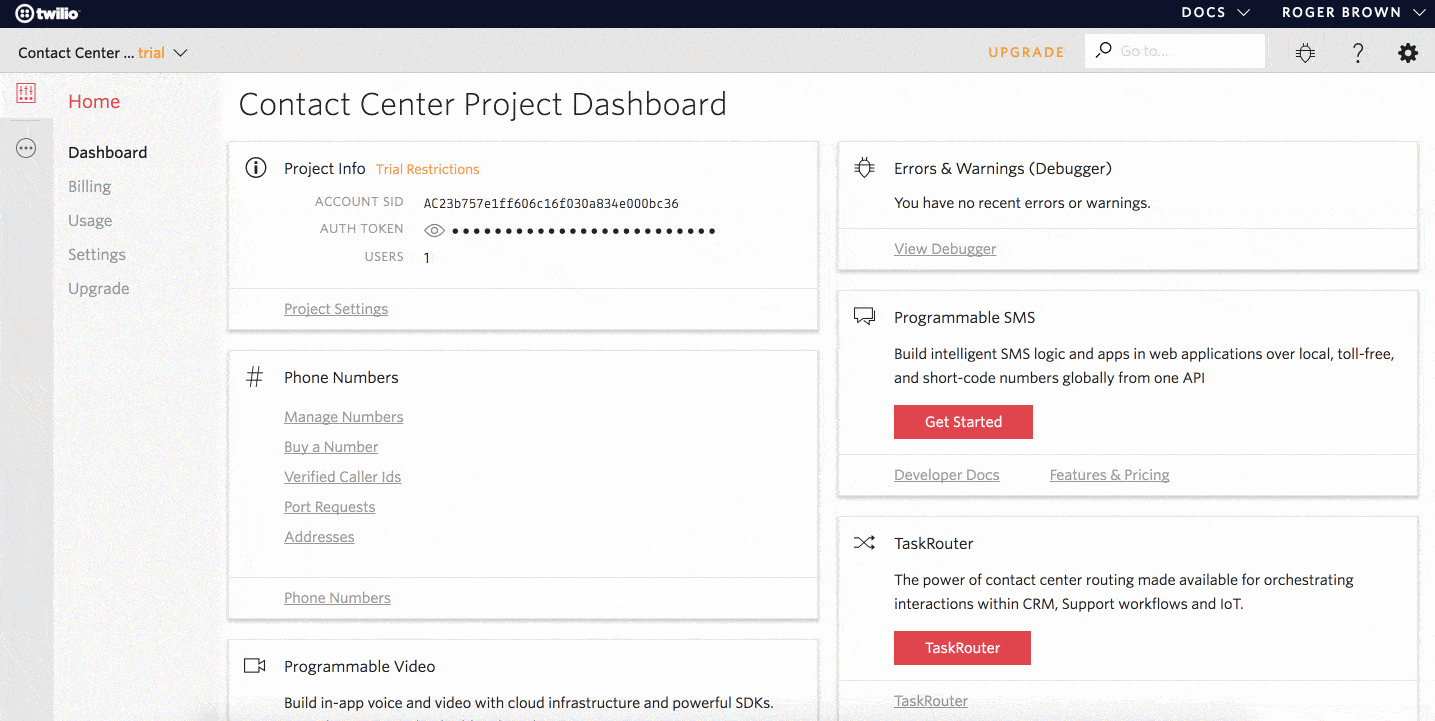The width and height of the screenshot is (1435, 721).
Task: Open the Verified Caller Ids link
Action: coord(342,477)
